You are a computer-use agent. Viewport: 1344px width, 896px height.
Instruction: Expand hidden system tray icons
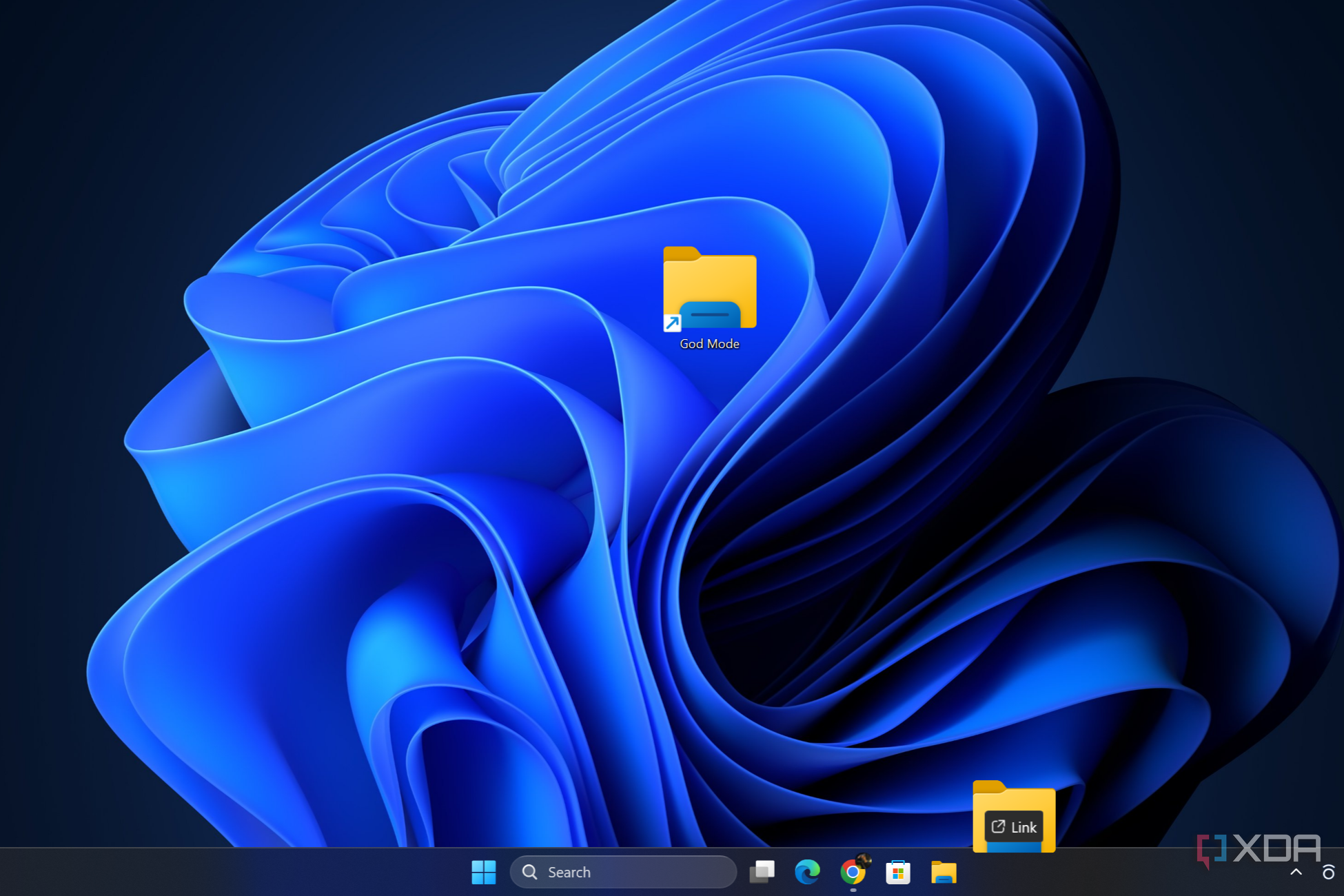tap(1296, 872)
